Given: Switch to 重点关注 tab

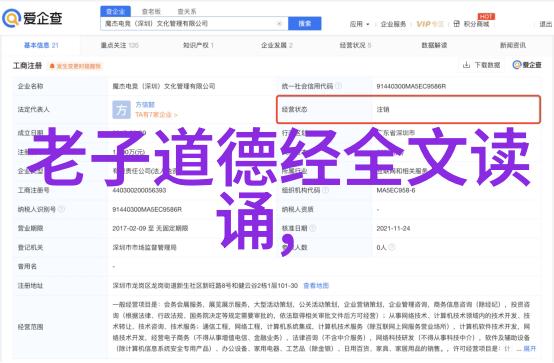Looking at the screenshot, I should click(119, 45).
